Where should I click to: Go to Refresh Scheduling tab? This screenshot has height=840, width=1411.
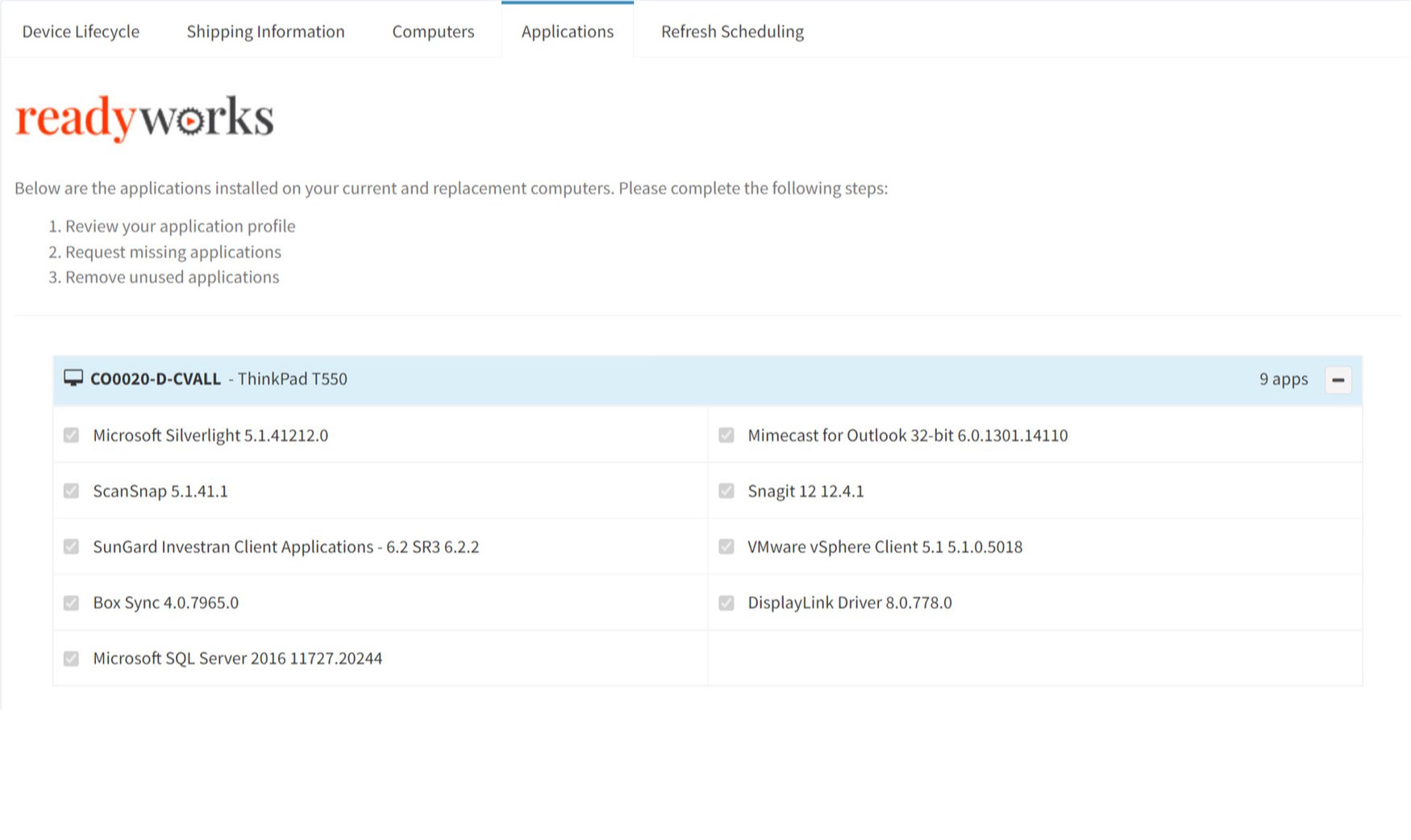(x=732, y=31)
